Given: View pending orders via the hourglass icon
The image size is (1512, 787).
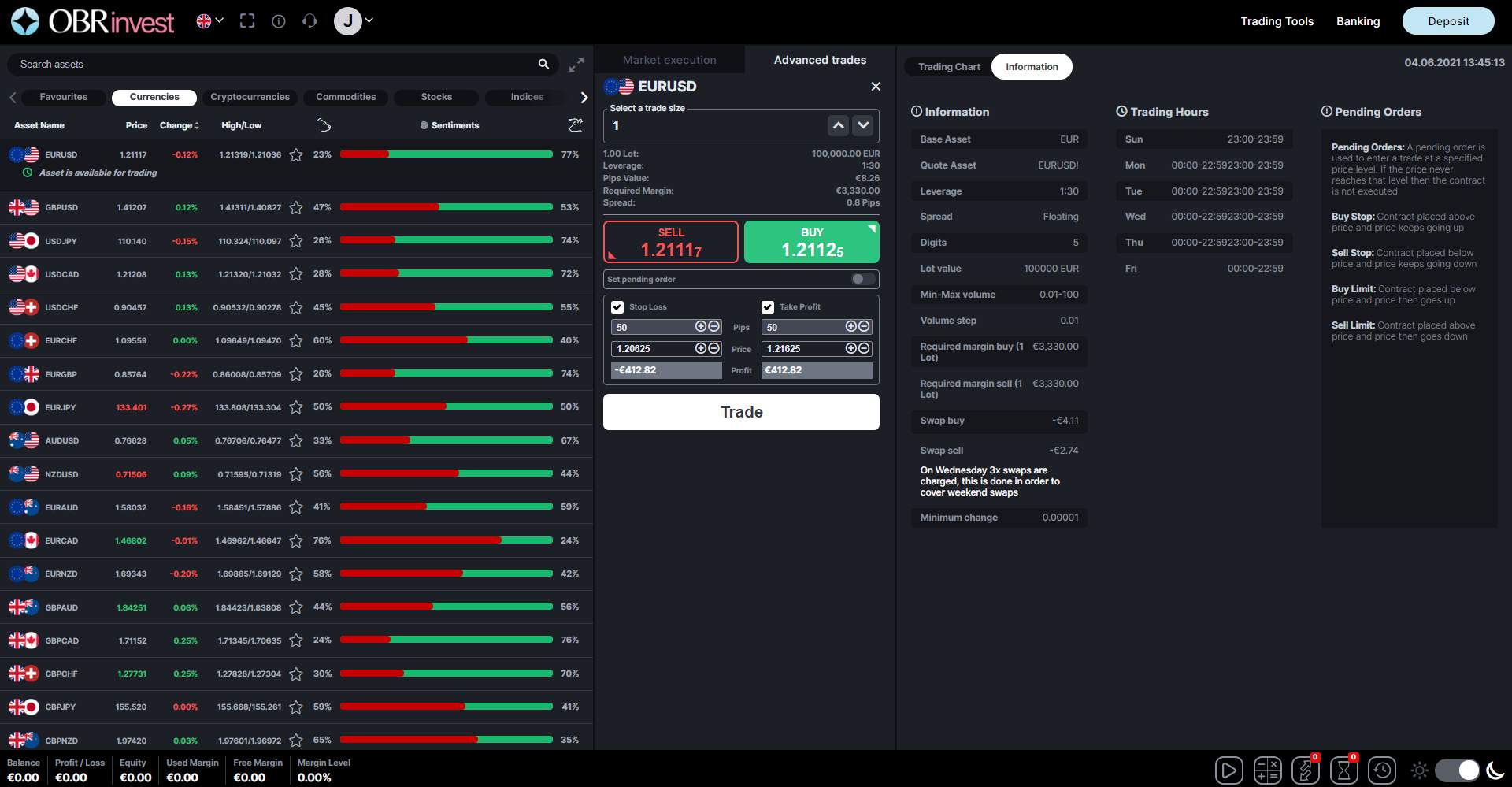Looking at the screenshot, I should click(1343, 770).
